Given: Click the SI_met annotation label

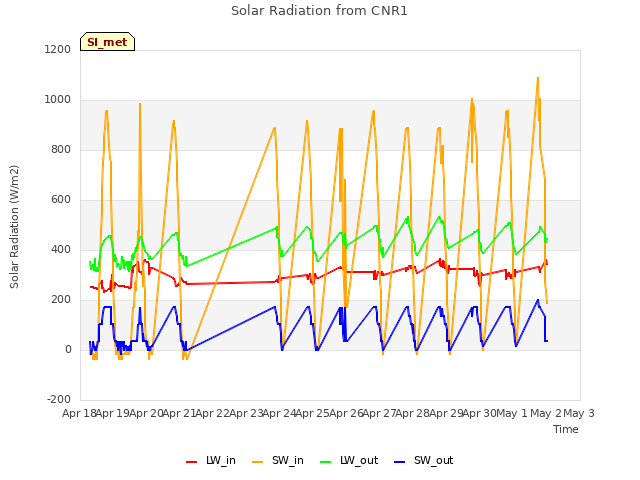Looking at the screenshot, I should pyautogui.click(x=107, y=42).
